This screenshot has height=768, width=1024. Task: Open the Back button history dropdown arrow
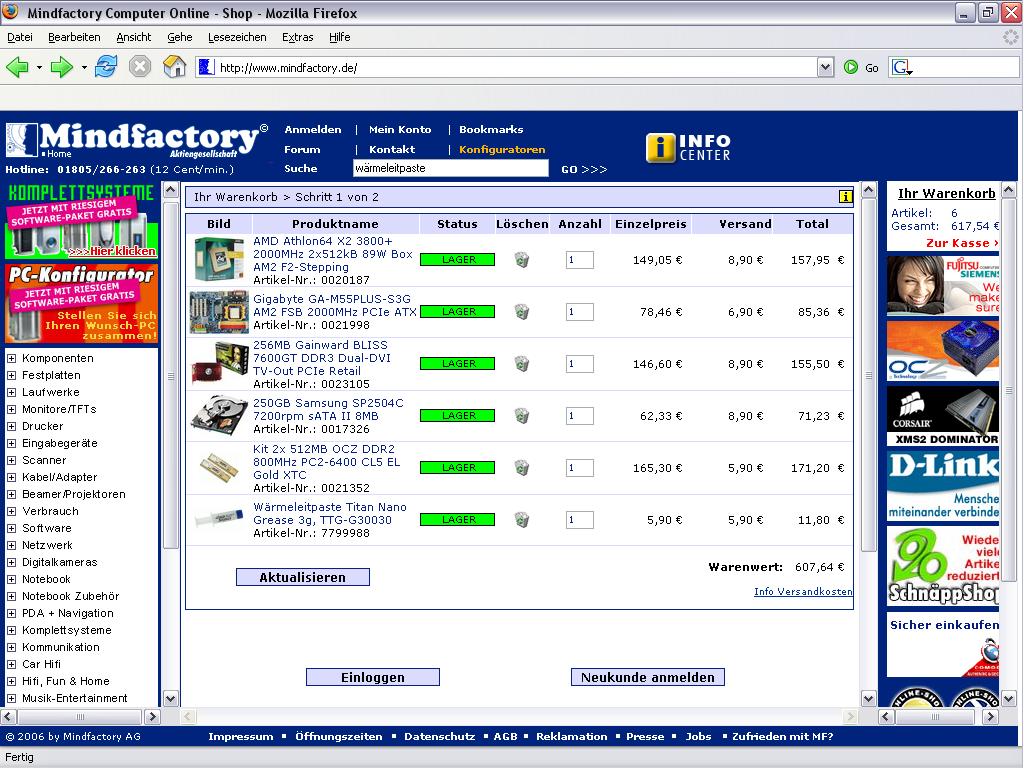[x=39, y=67]
